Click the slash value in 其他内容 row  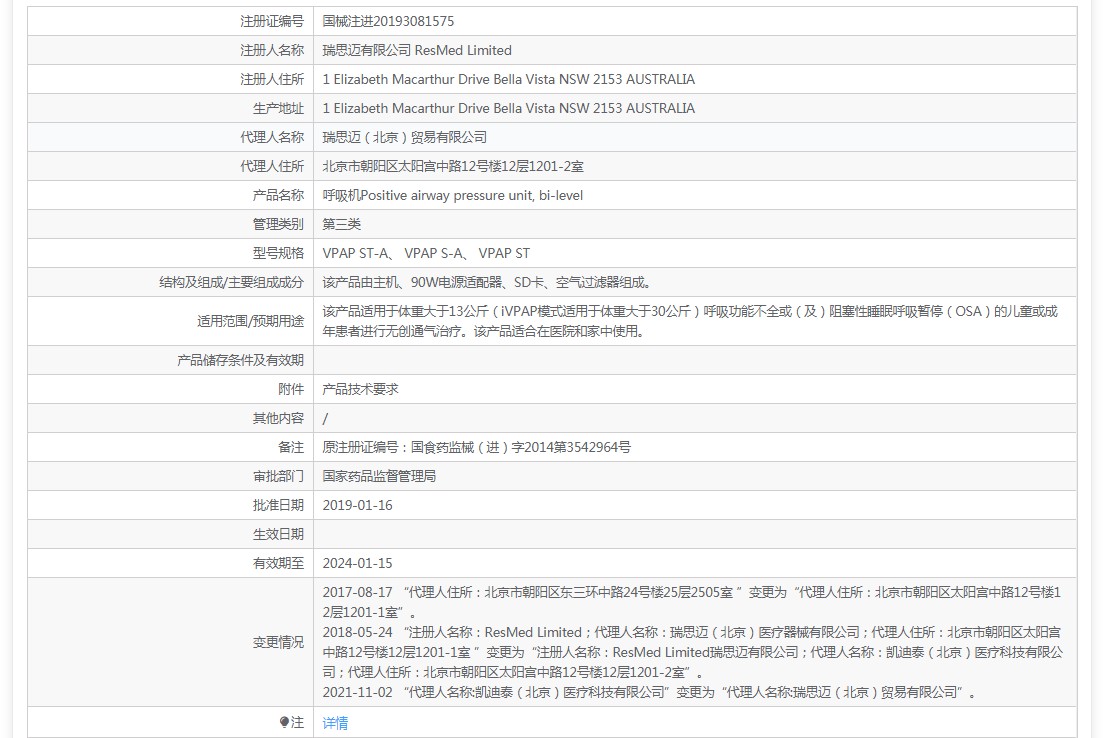[325, 418]
